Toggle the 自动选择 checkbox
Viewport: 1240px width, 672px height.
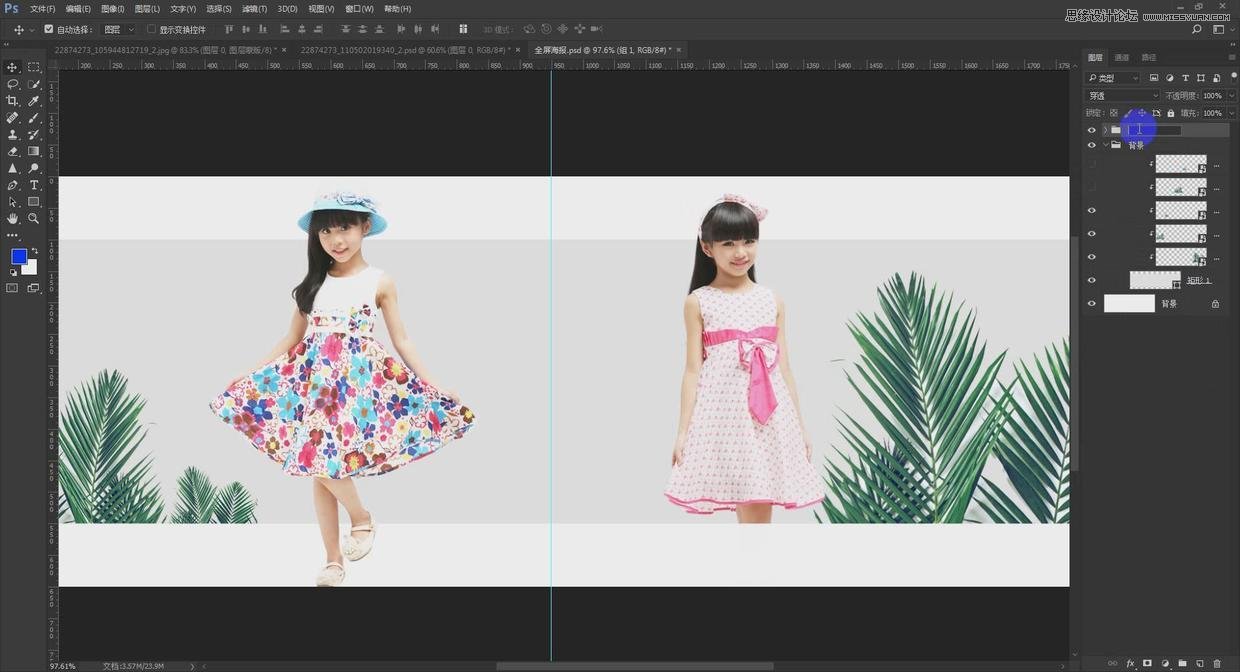pos(49,29)
